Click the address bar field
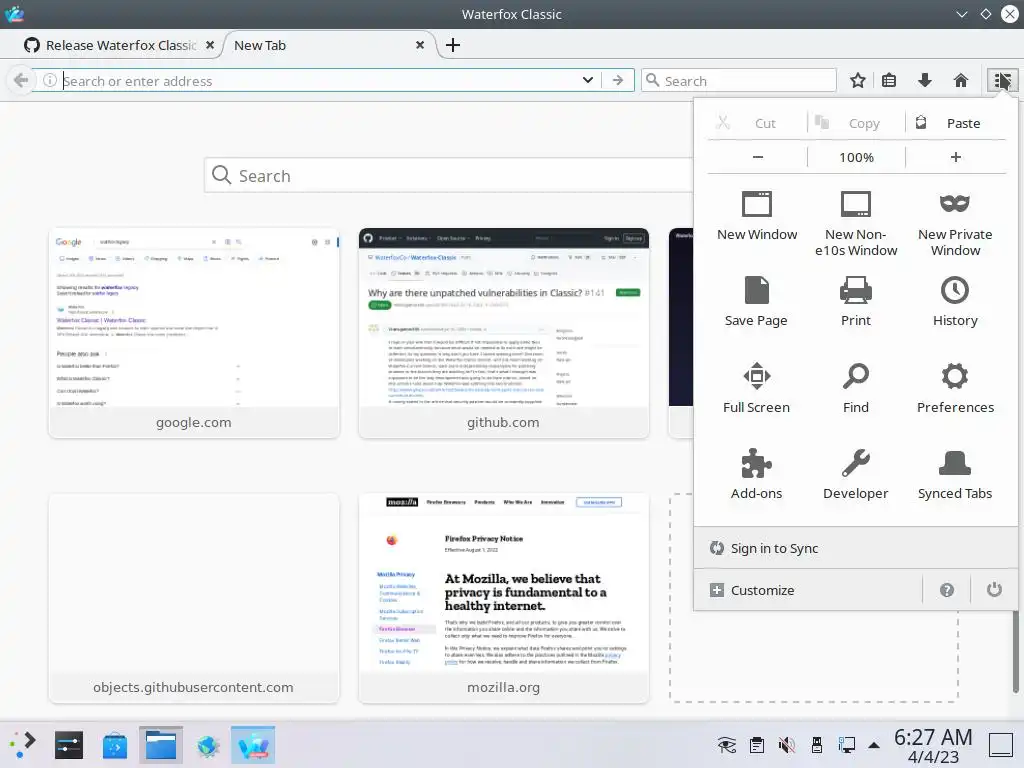This screenshot has width=1024, height=768. coord(320,81)
